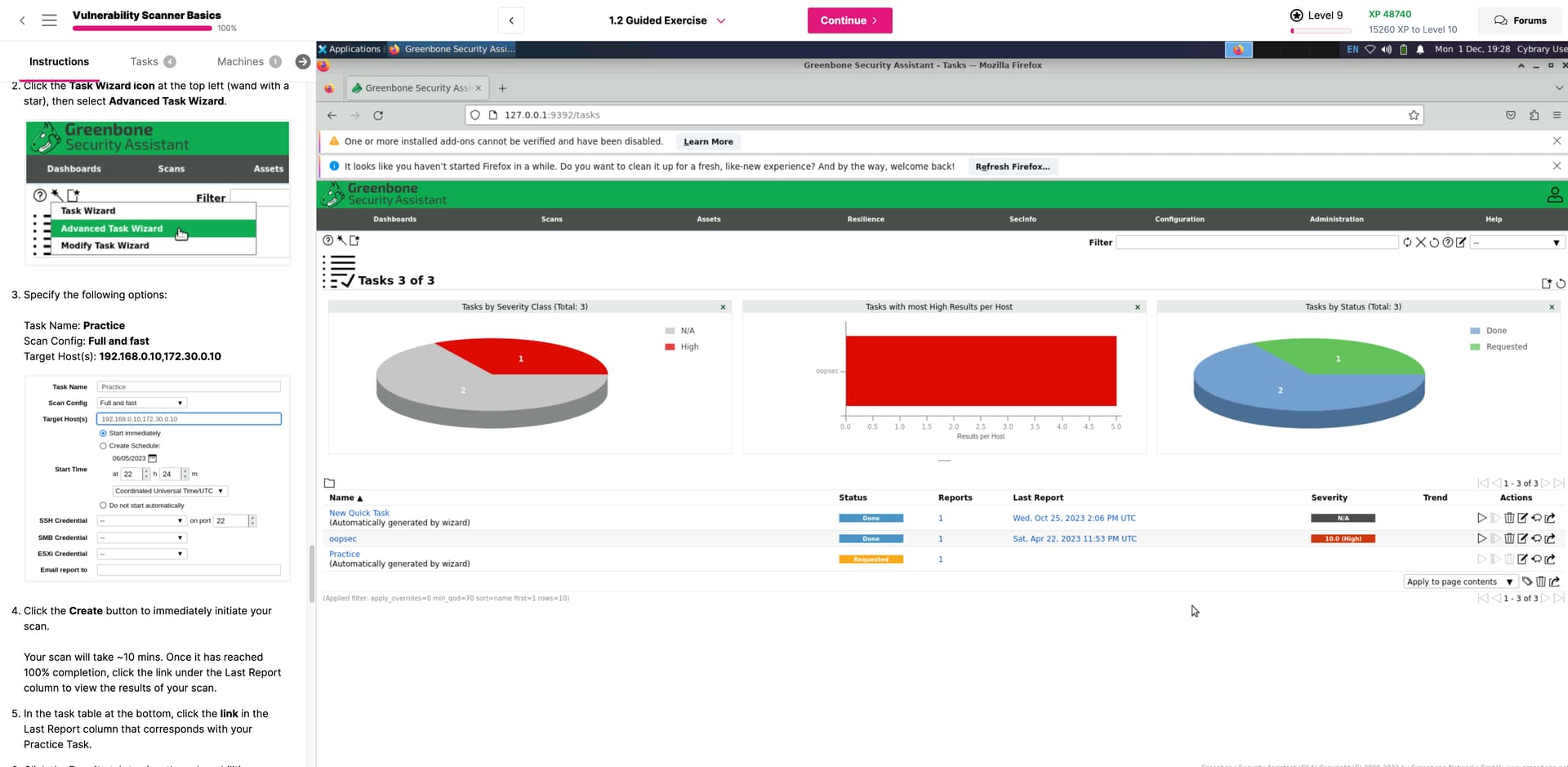
Task: Clone the oopsec task
Action: pyautogui.click(x=1536, y=539)
